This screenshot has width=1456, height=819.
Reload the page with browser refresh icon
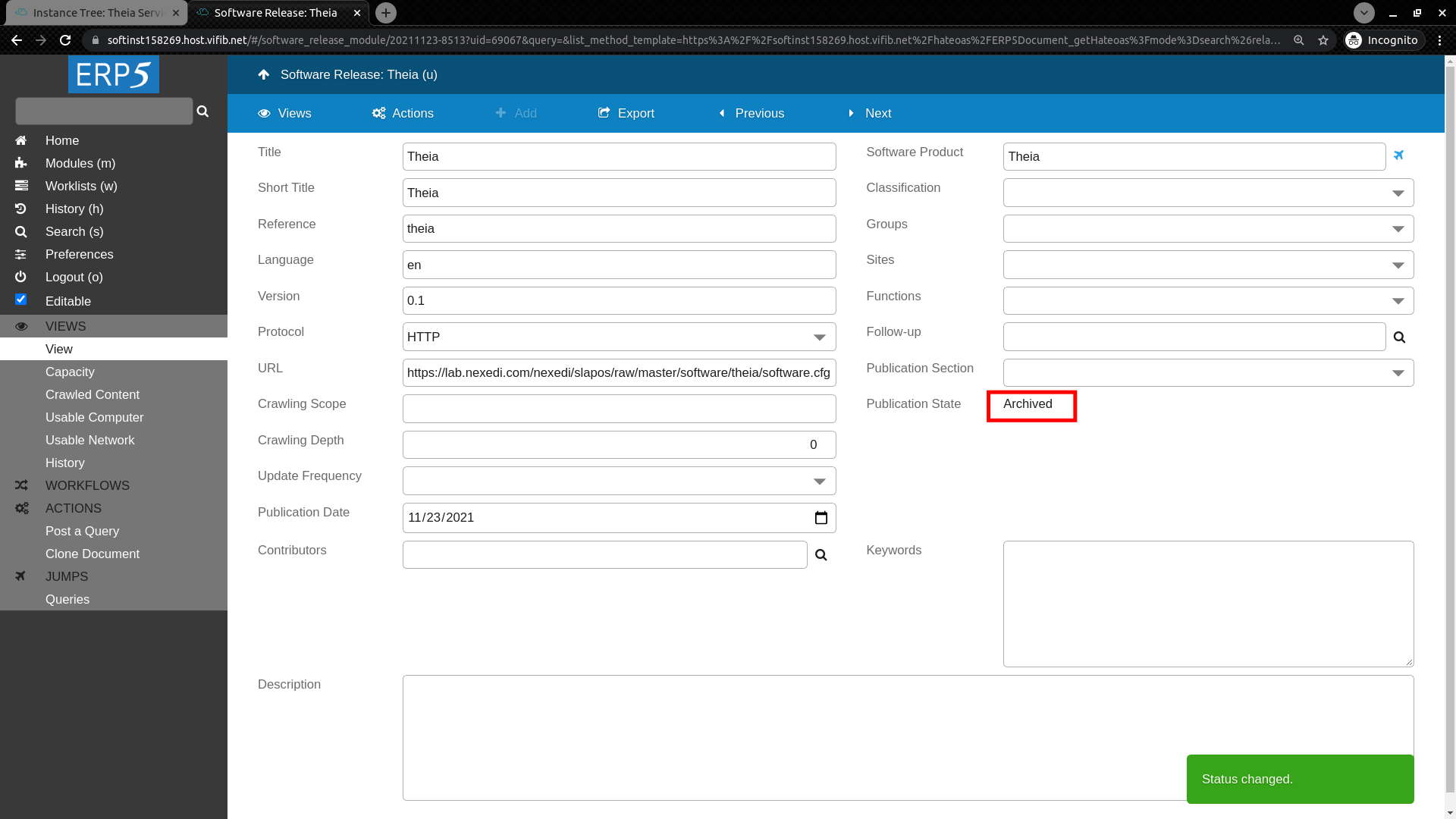click(x=65, y=40)
